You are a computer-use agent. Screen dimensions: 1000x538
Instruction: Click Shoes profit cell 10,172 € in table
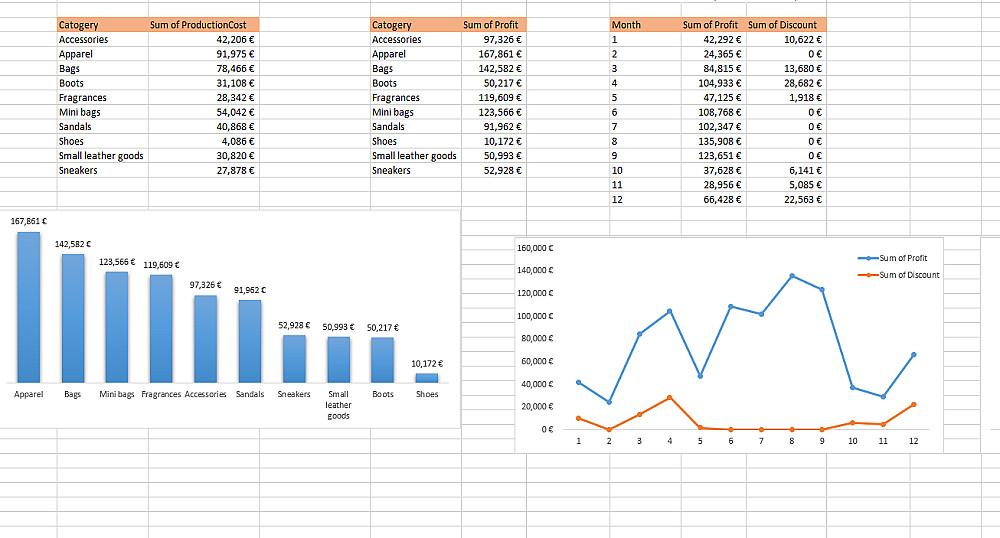click(x=494, y=141)
